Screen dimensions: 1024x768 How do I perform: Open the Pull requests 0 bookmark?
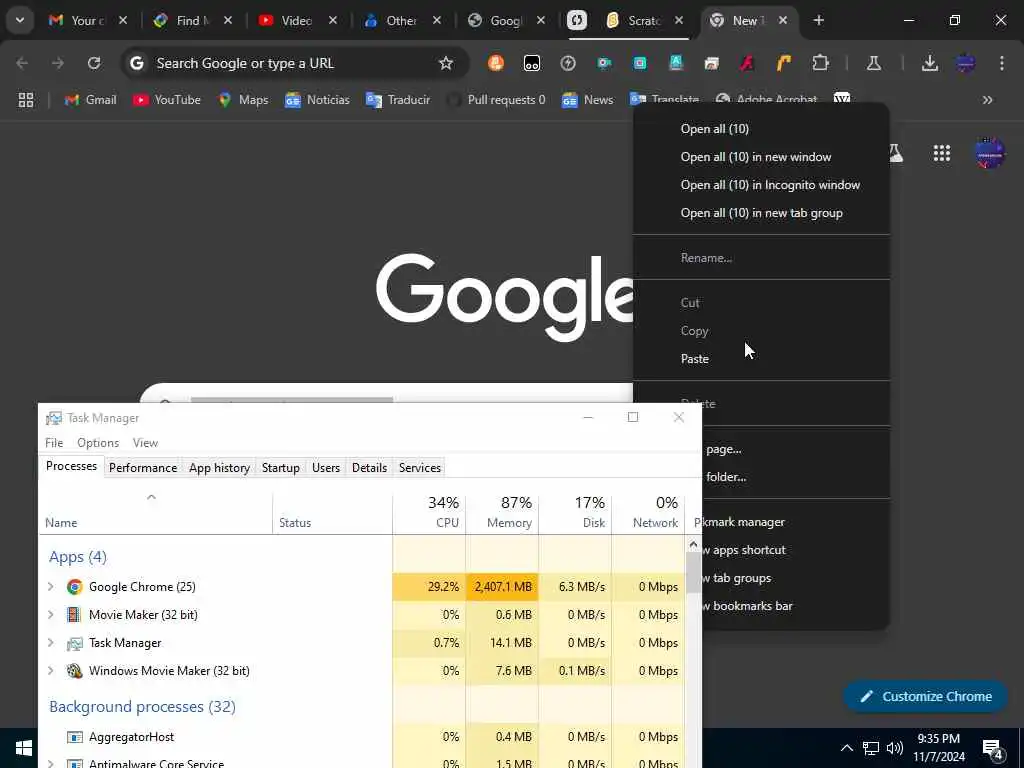click(x=496, y=100)
